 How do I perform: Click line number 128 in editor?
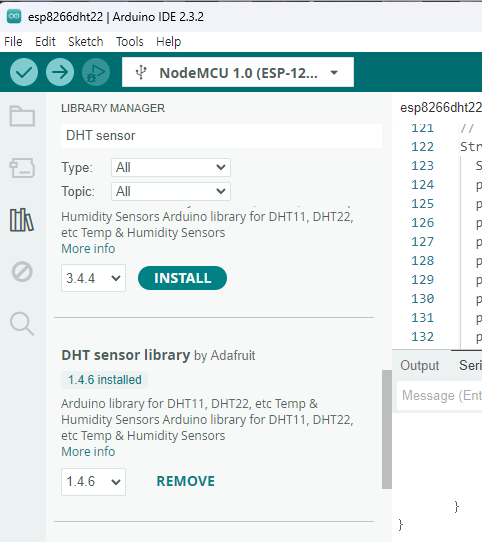[x=423, y=261]
